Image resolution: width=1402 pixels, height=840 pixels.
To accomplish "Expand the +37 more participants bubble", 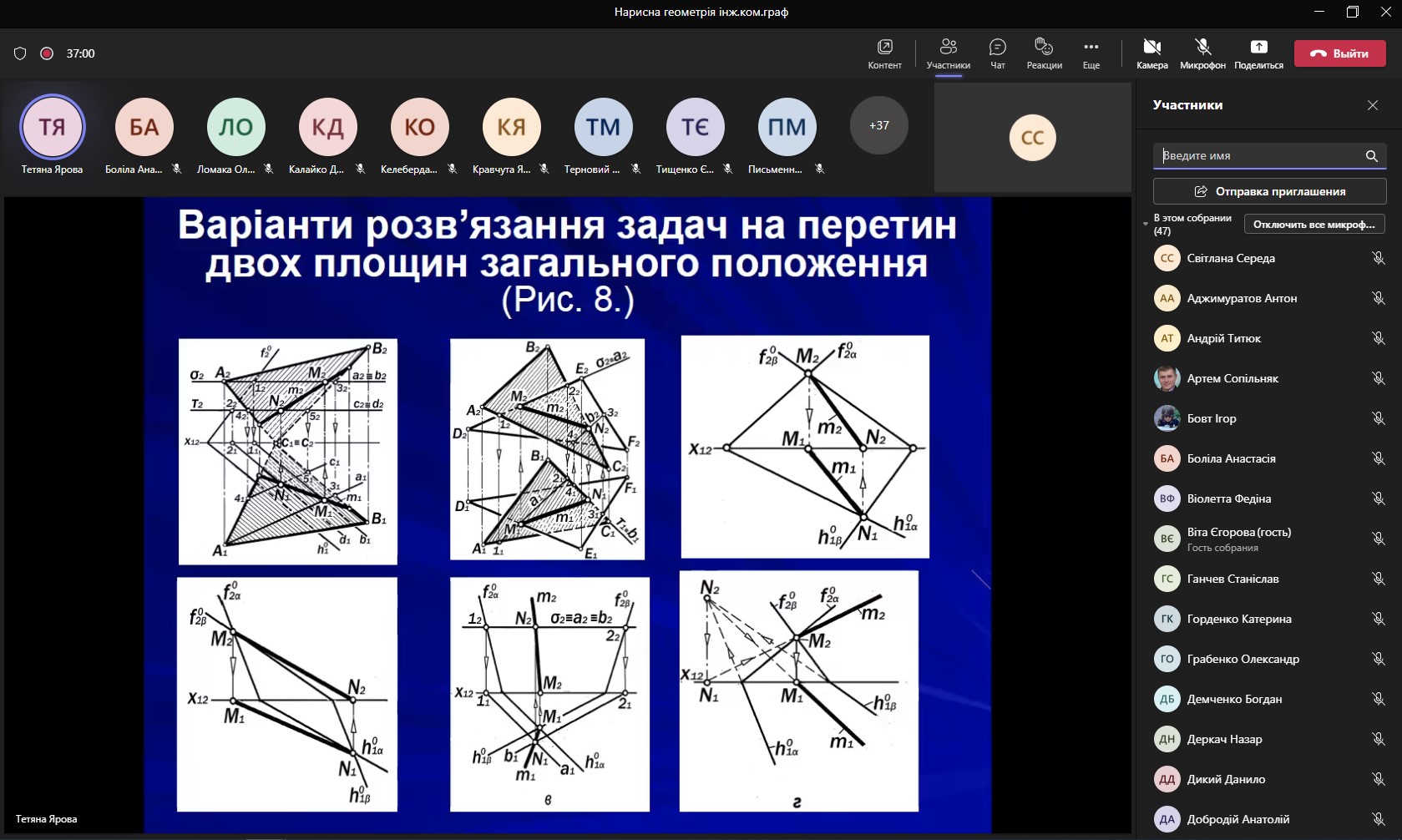I will click(x=878, y=125).
